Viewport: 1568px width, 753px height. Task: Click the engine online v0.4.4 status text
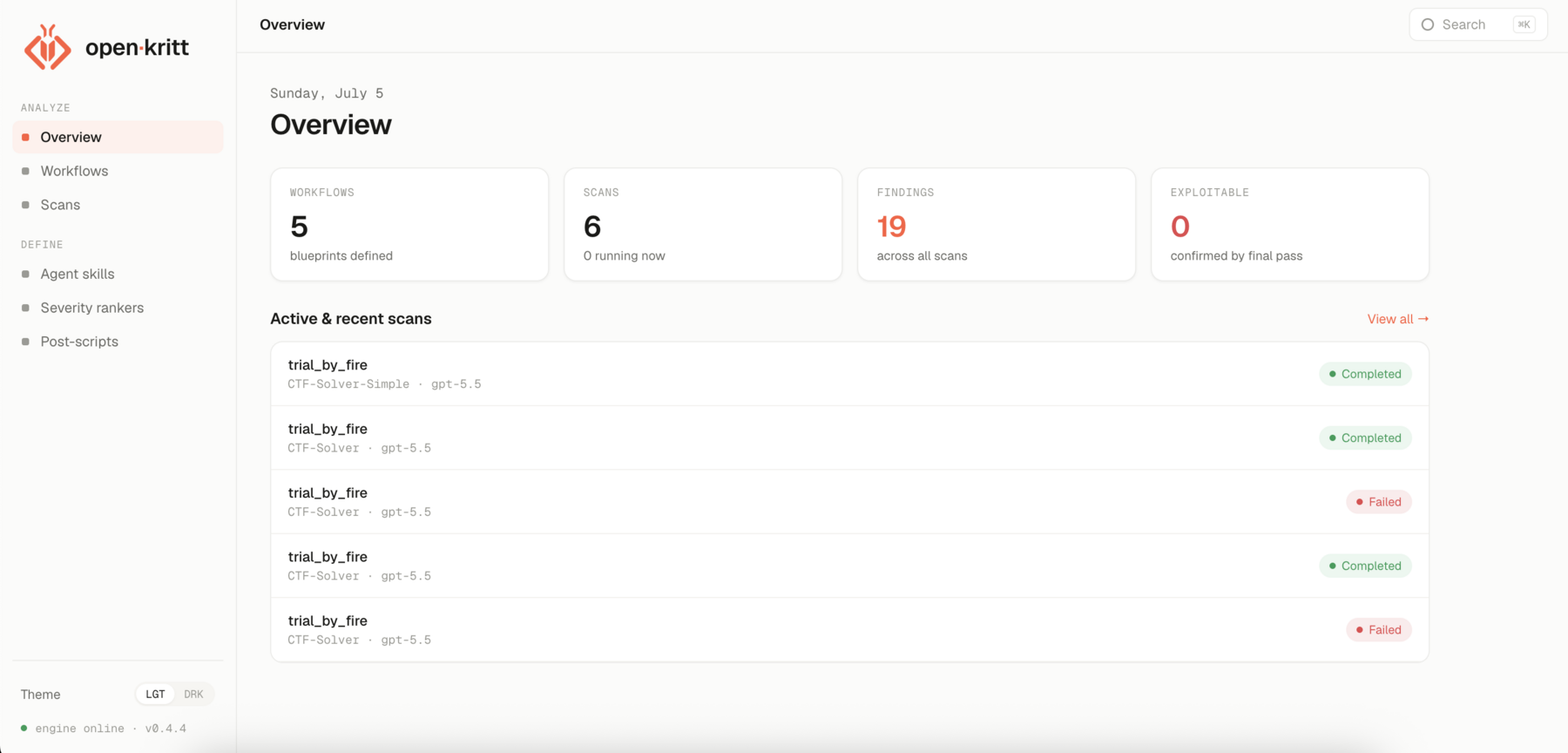pos(111,729)
